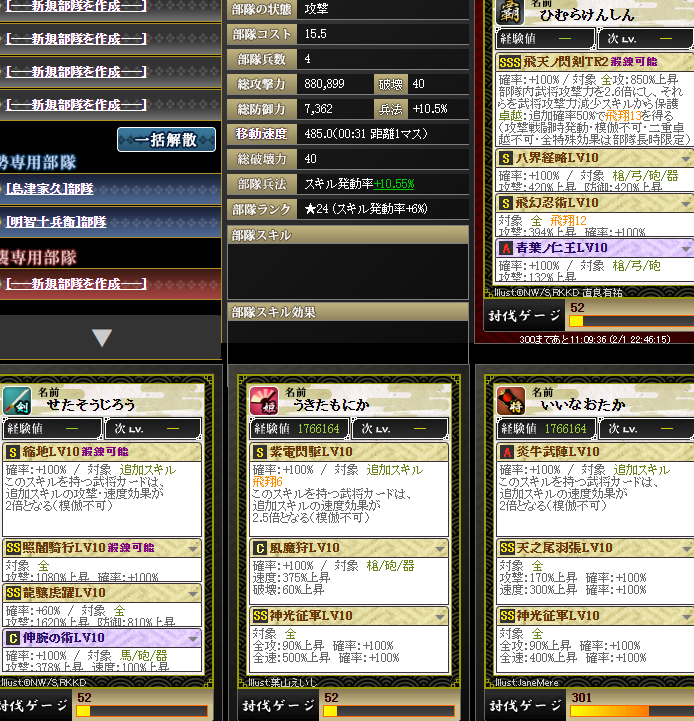Click the 一括解散 disband-all button

click(166, 140)
